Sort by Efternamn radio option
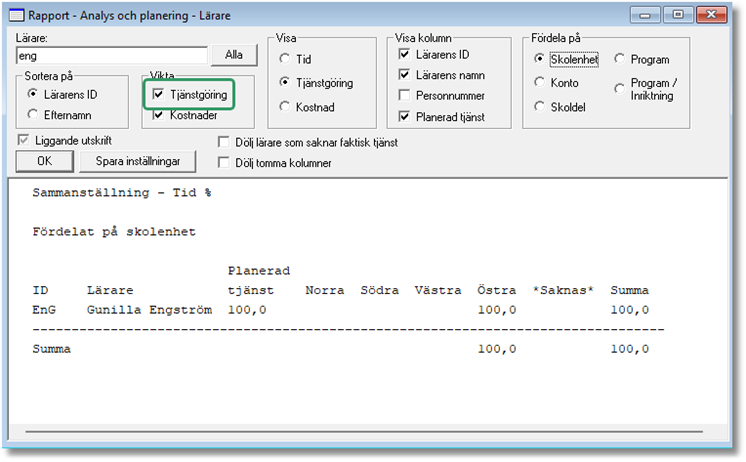Viewport: 746px width, 462px height. point(34,115)
